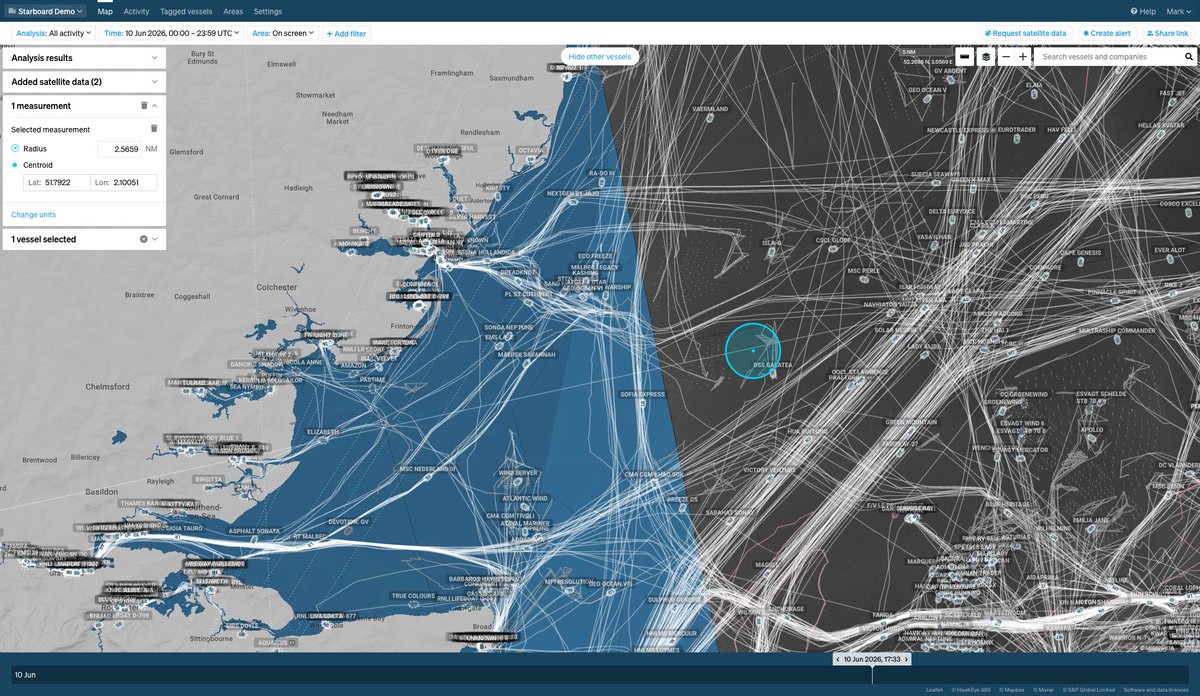
Task: Select the MSC PERLE vessel label
Action: (x=863, y=271)
